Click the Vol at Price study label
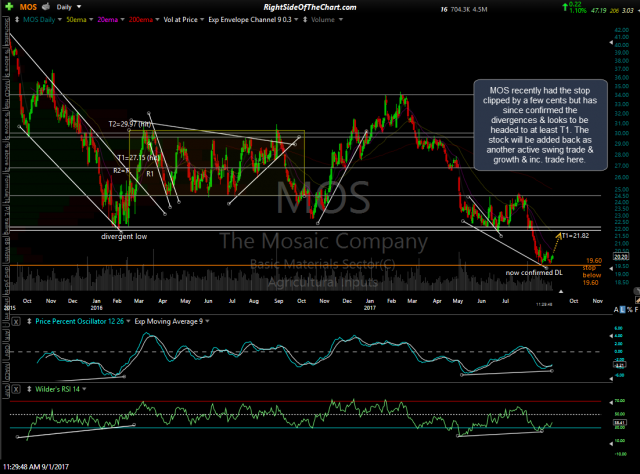Screen dimensions: 640x474 coord(180,20)
